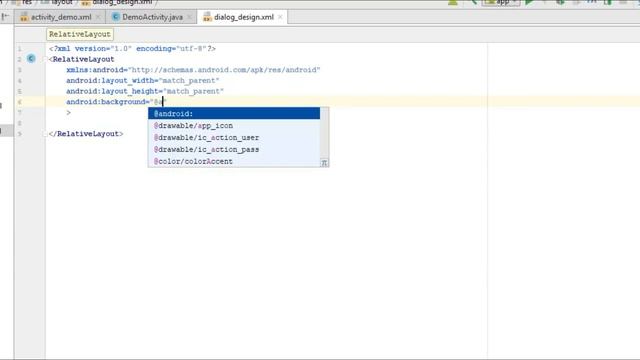Switch to the DemoActivity.java tab
Screen dimensions: 640x360
pos(152,17)
